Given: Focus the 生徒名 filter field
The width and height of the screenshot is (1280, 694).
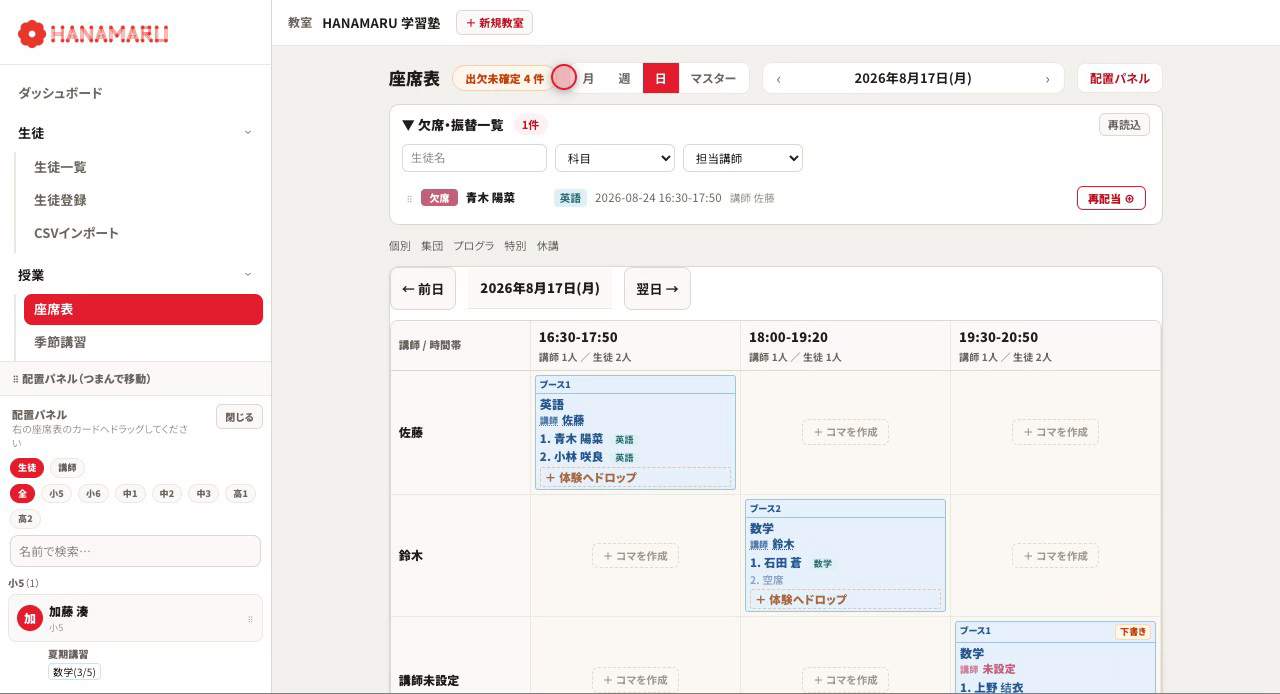Looking at the screenshot, I should (474, 158).
